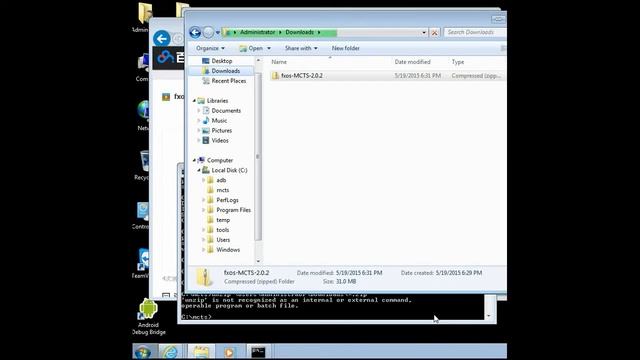Viewport: 640px width, 360px height.
Task: Collapse Local Disk (C:) node
Action: click(199, 170)
